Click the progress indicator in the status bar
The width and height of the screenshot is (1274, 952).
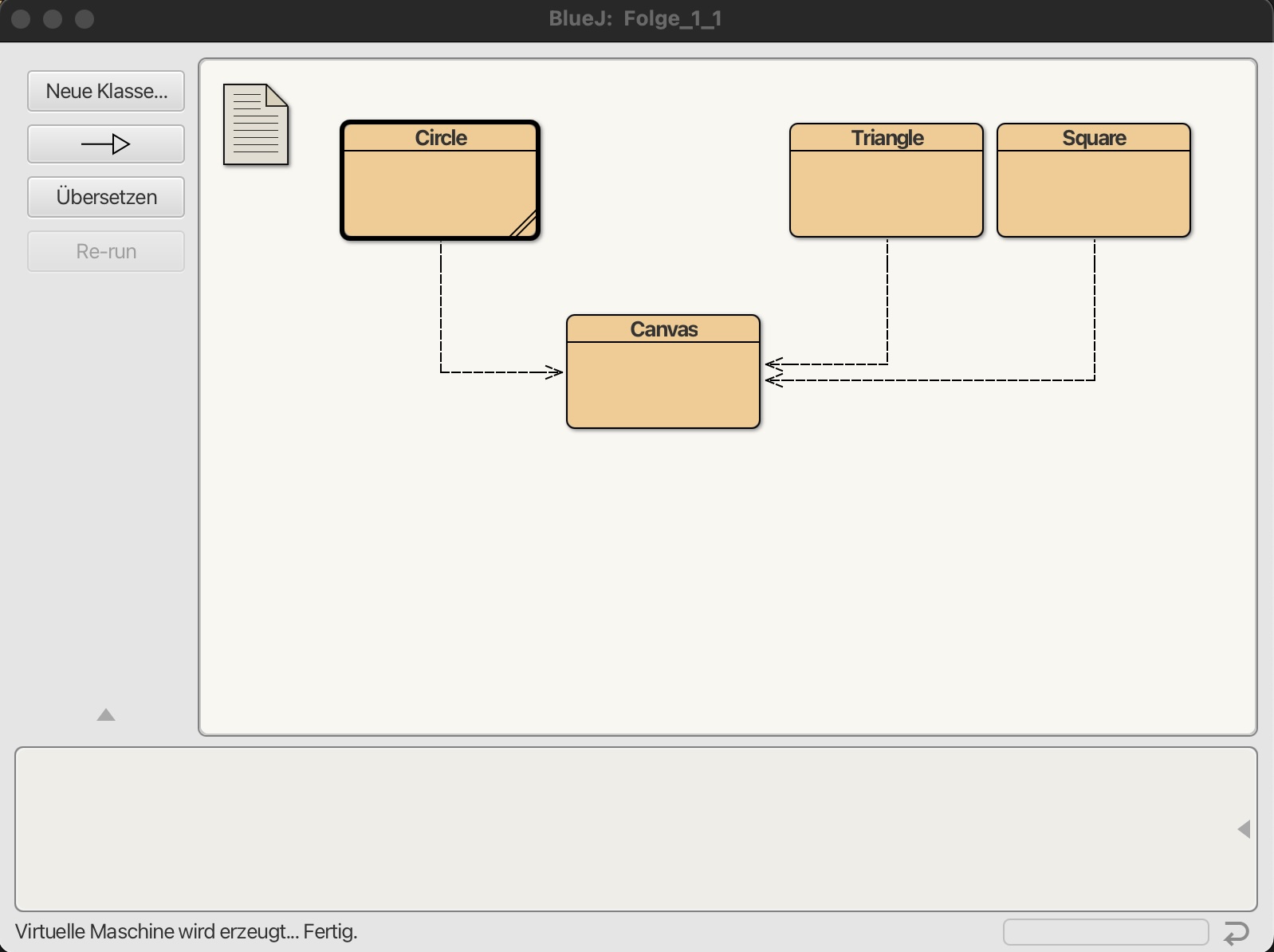point(1105,932)
